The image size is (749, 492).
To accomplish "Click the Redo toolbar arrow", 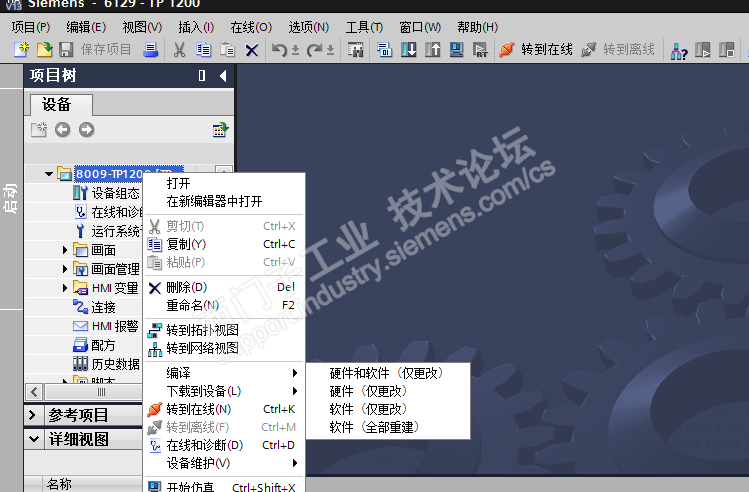I will (x=314, y=49).
